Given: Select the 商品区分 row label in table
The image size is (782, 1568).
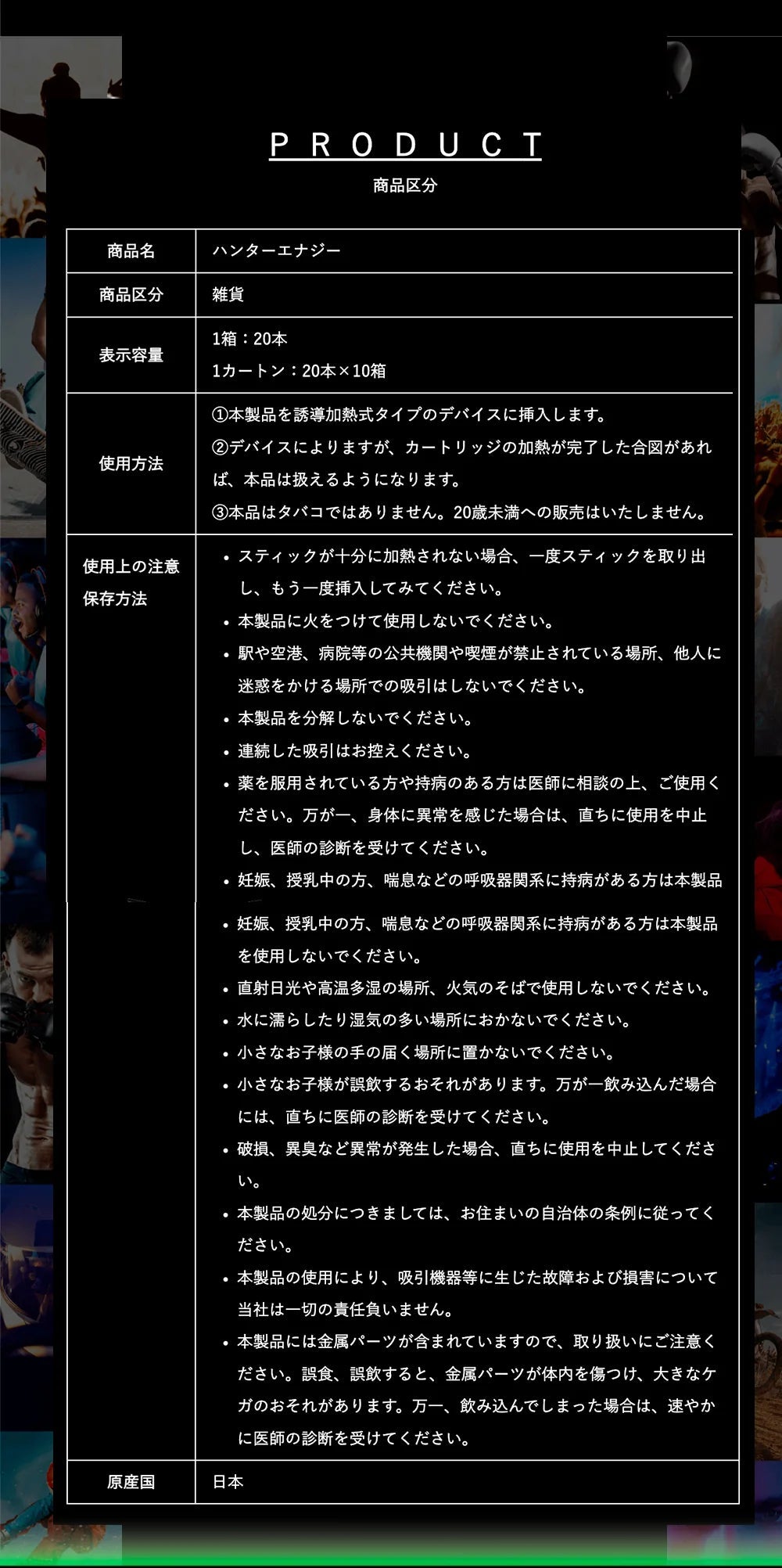Looking at the screenshot, I should coord(131,295).
